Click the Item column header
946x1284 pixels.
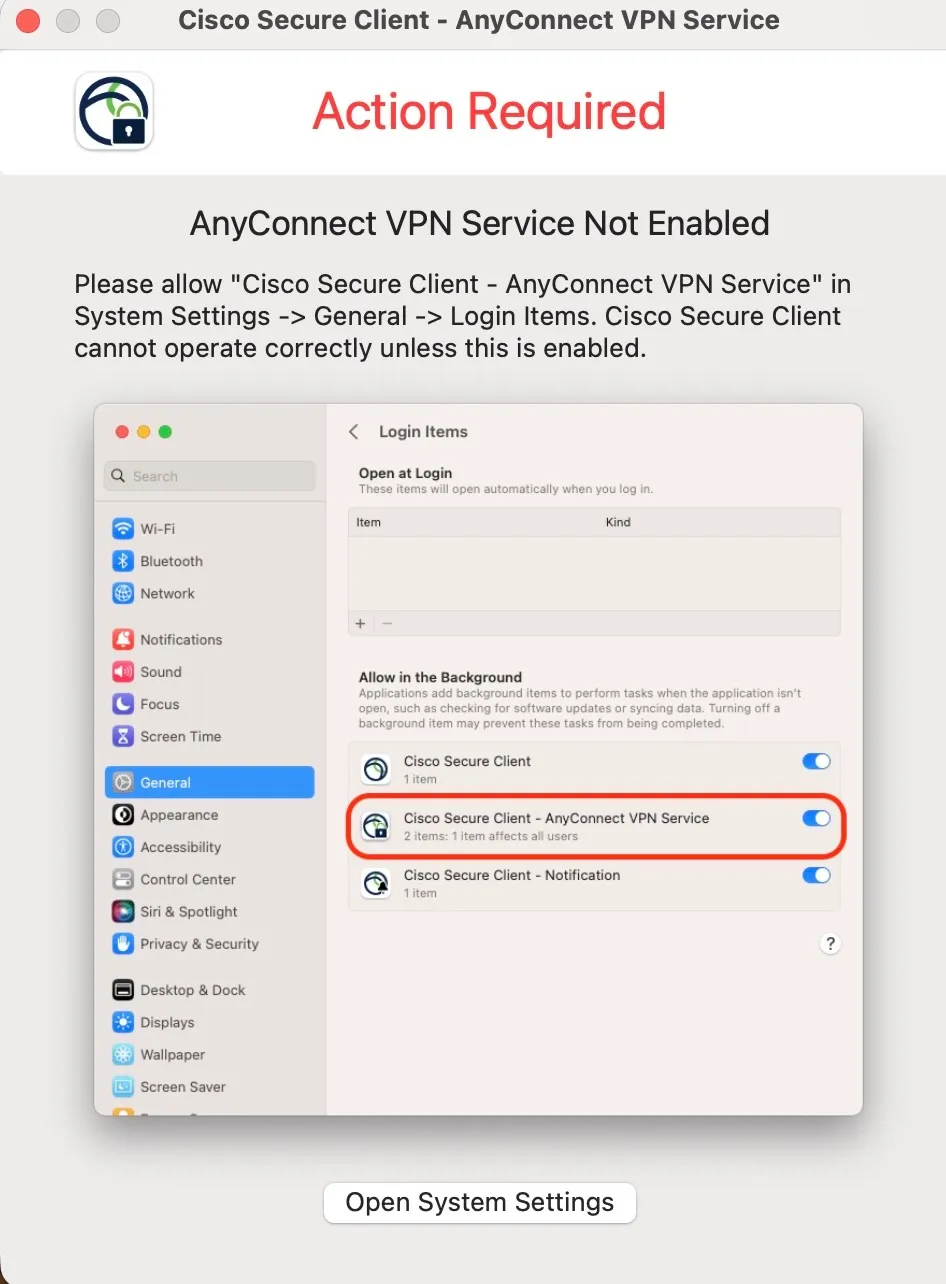[x=369, y=522]
